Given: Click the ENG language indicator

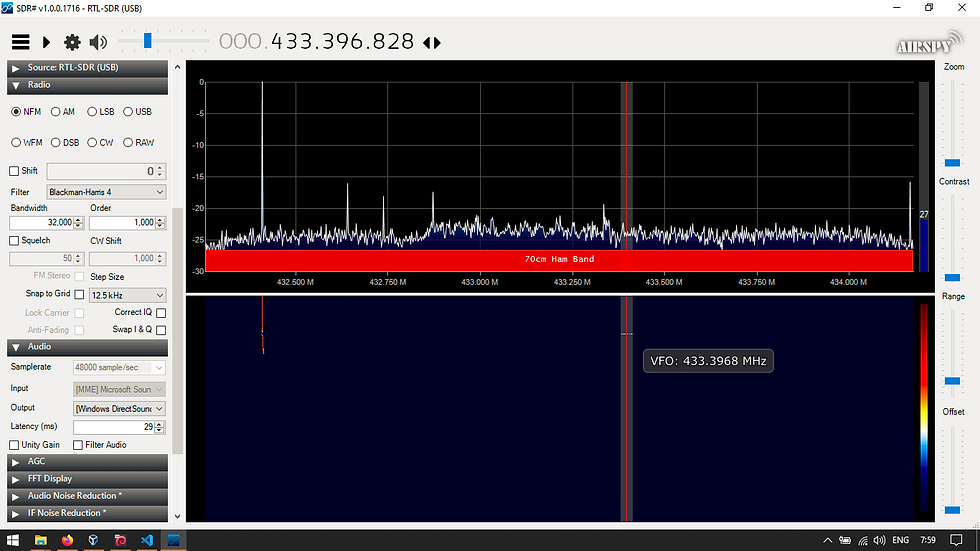Looking at the screenshot, I should (901, 540).
